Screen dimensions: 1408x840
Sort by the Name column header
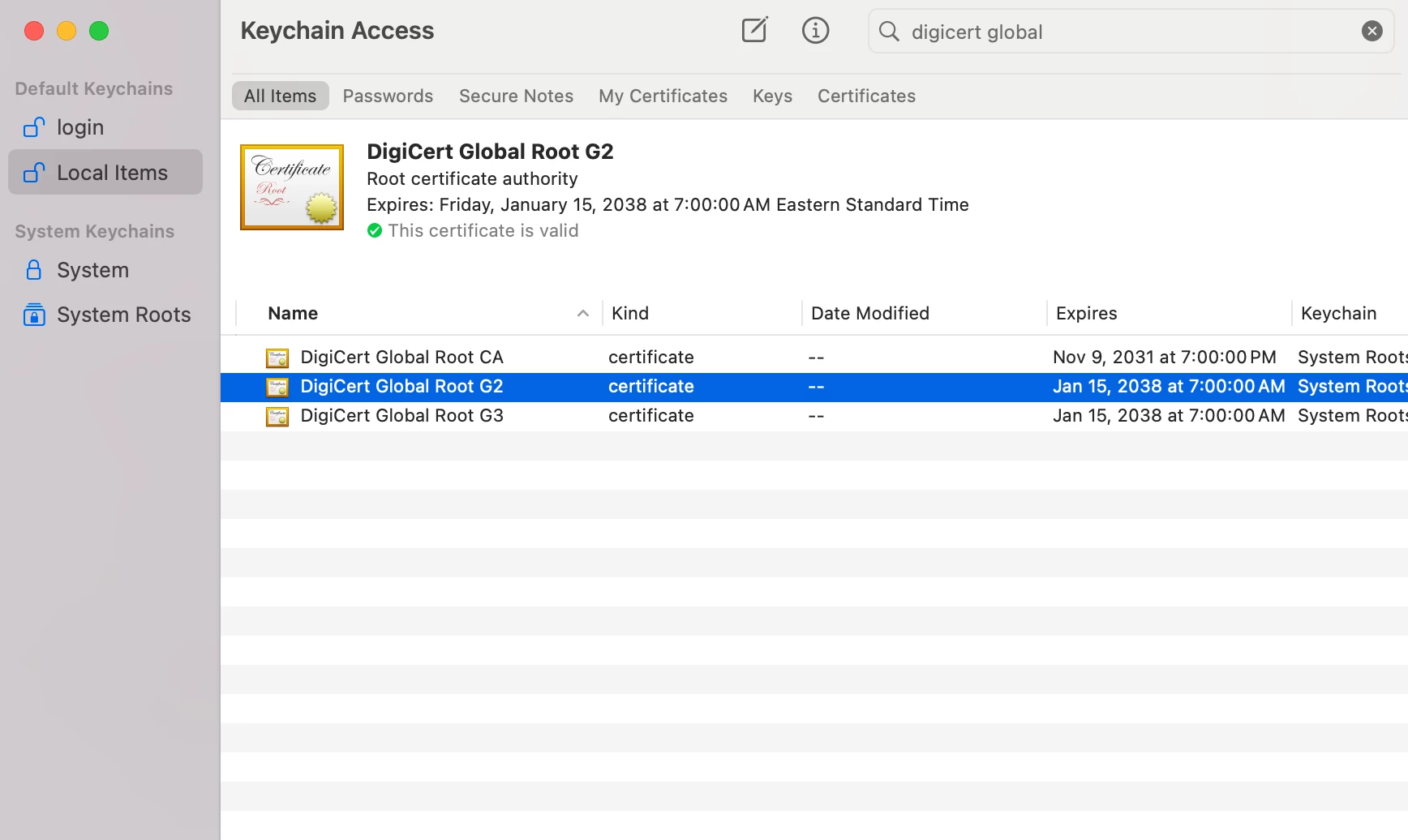pos(293,313)
